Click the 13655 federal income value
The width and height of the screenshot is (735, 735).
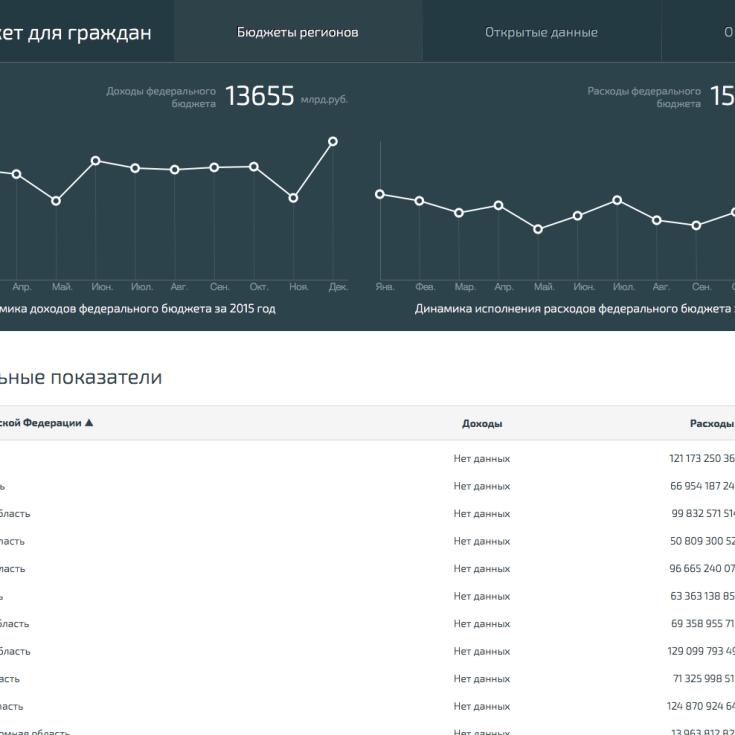tap(260, 96)
